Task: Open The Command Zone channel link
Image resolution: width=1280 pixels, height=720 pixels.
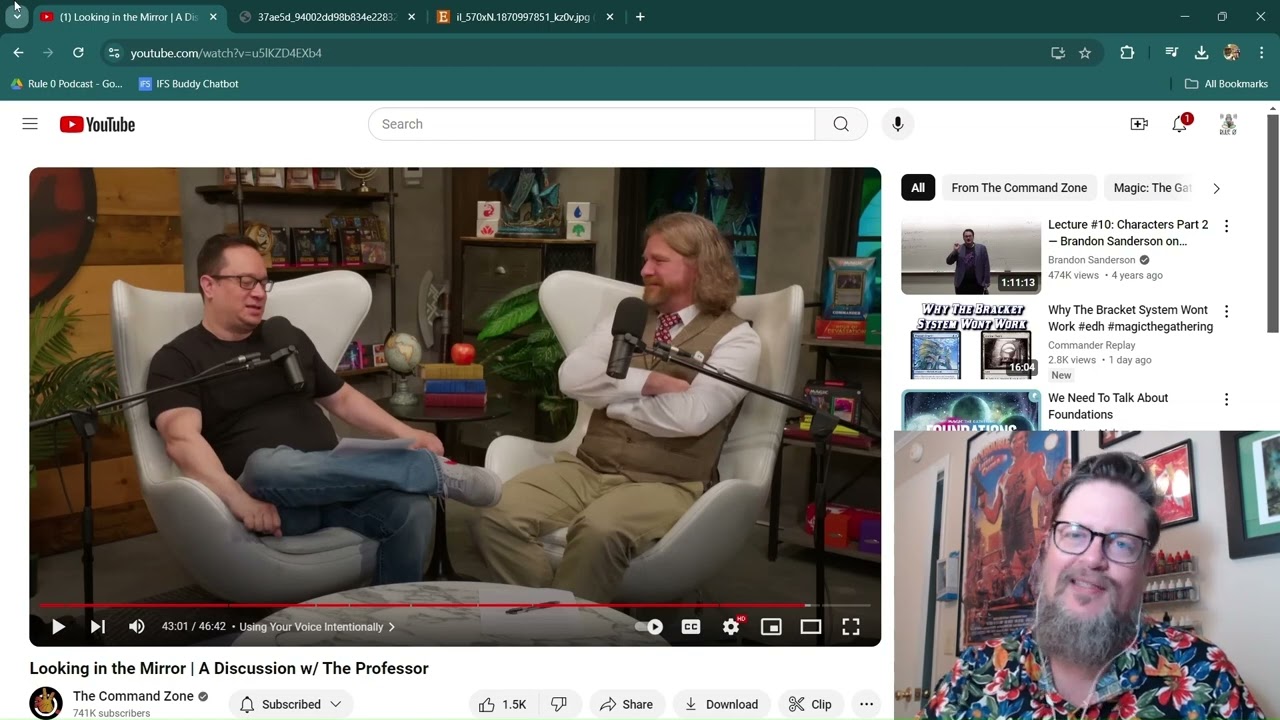Action: point(133,696)
